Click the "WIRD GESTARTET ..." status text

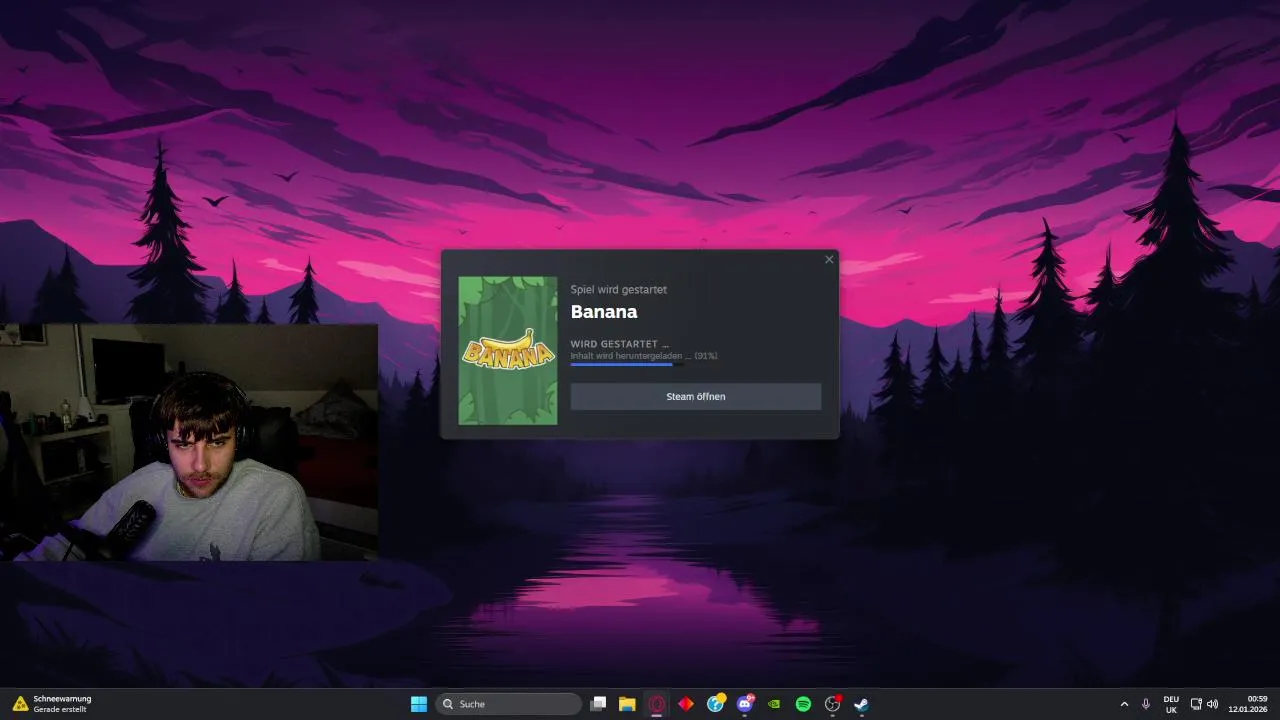(620, 344)
